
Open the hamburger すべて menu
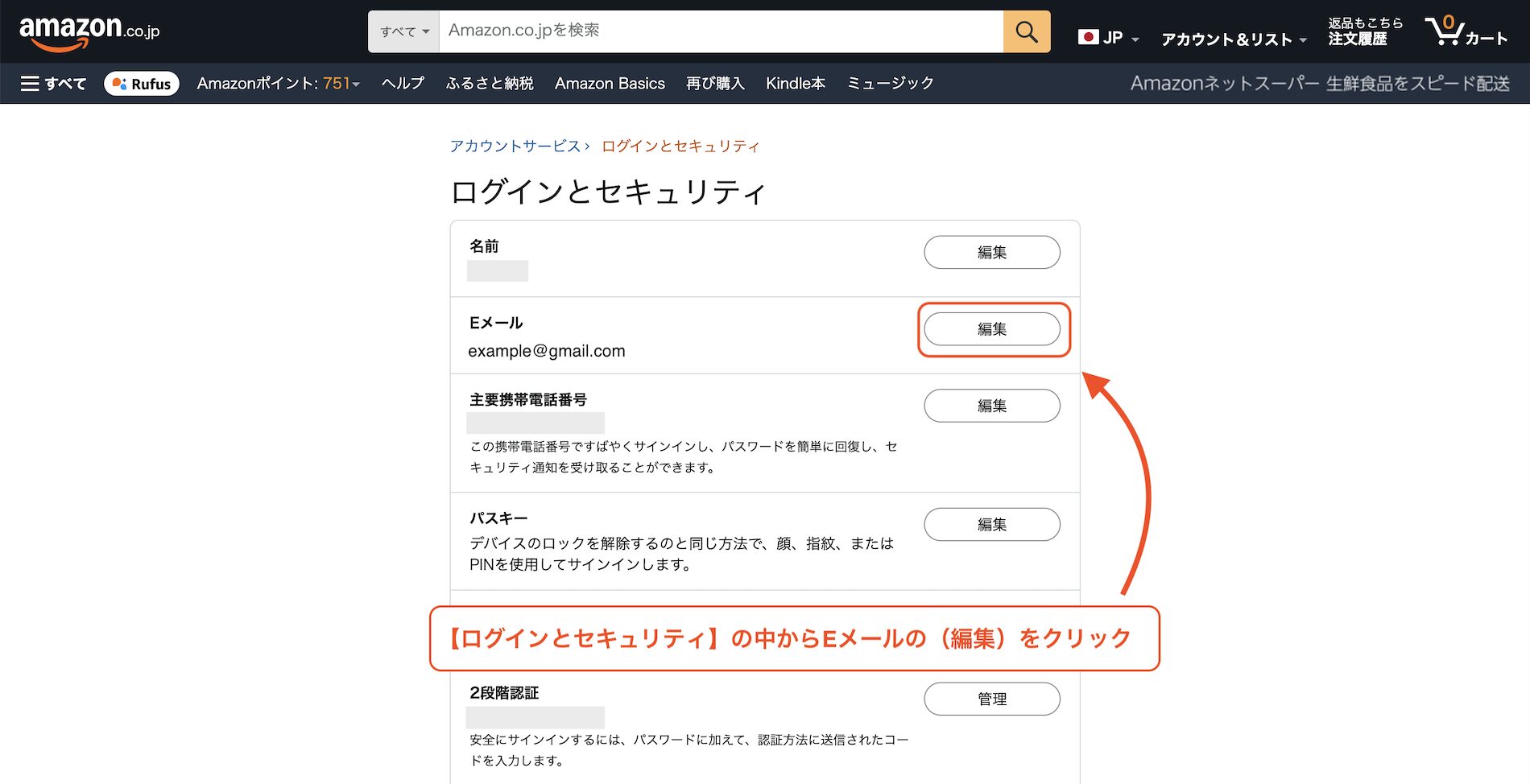click(53, 84)
